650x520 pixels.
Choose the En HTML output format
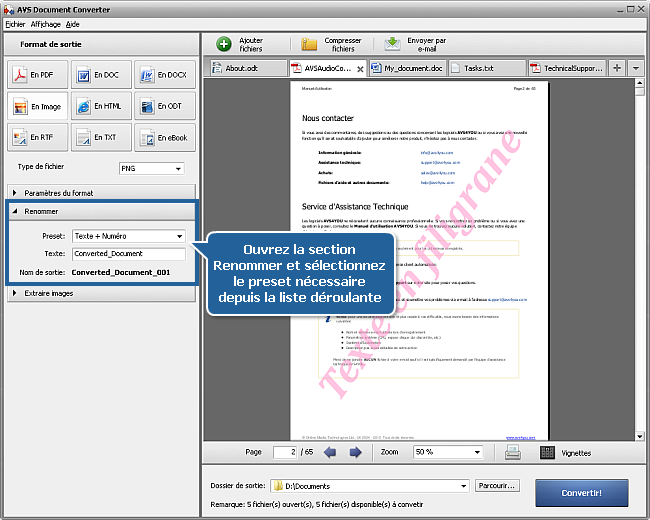(101, 106)
